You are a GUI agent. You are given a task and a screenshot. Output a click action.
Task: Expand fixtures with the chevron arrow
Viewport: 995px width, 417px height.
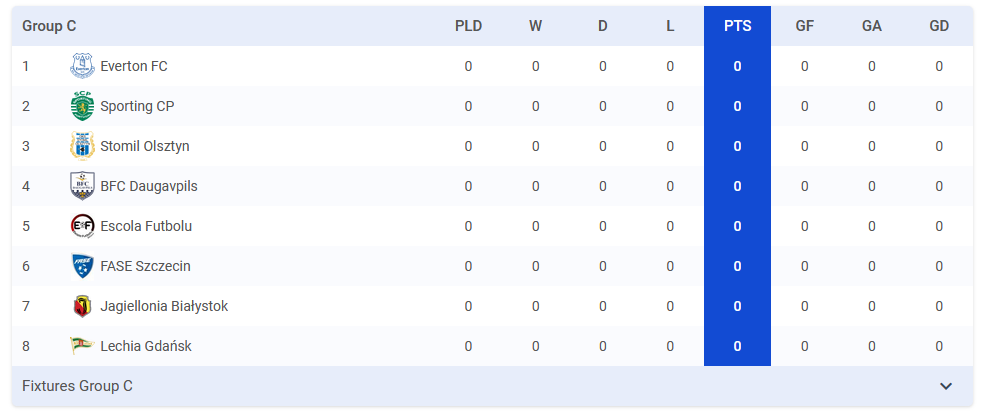946,386
